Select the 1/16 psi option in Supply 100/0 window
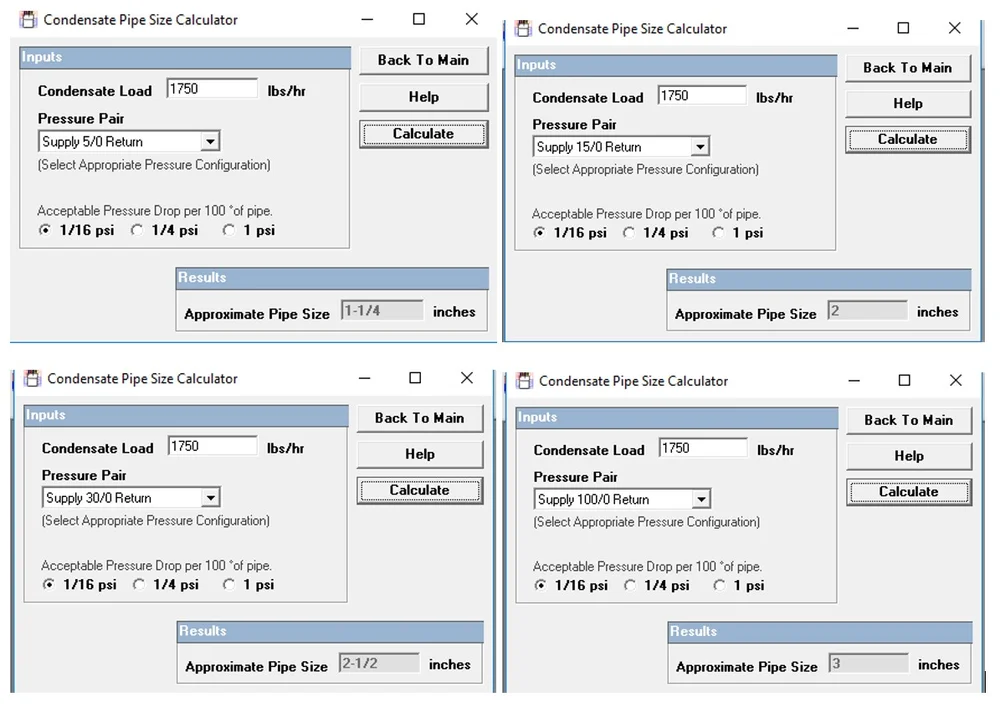Screen dimensions: 1000x707 541,586
